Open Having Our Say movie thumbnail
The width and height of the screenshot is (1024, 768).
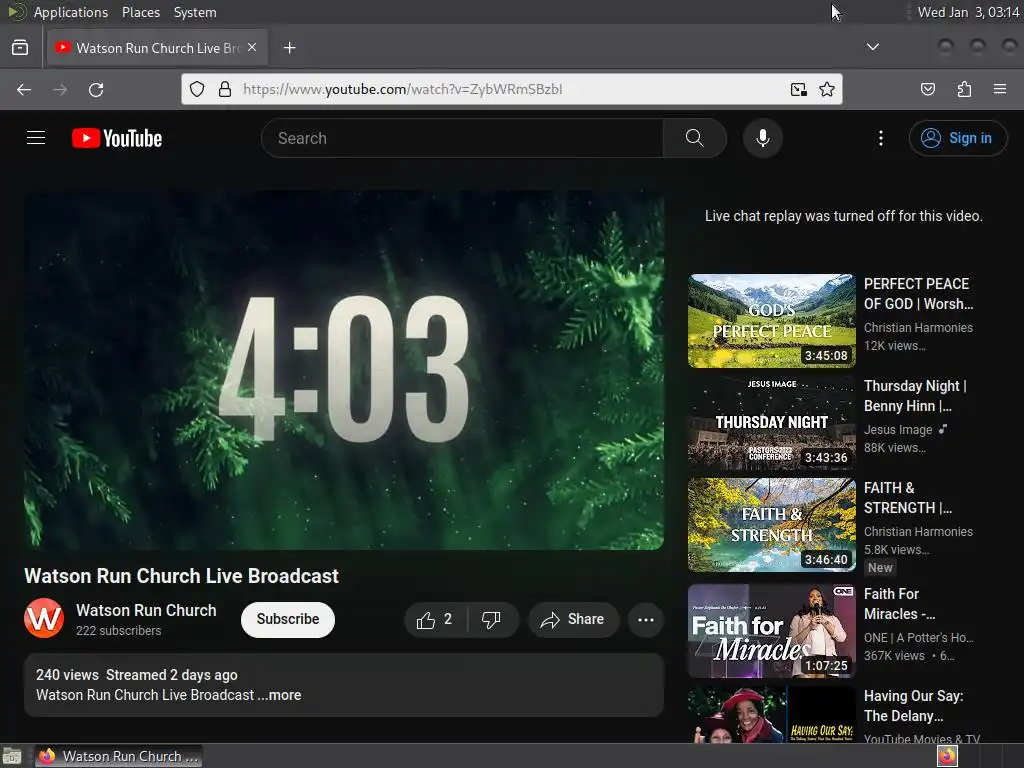tap(771, 714)
